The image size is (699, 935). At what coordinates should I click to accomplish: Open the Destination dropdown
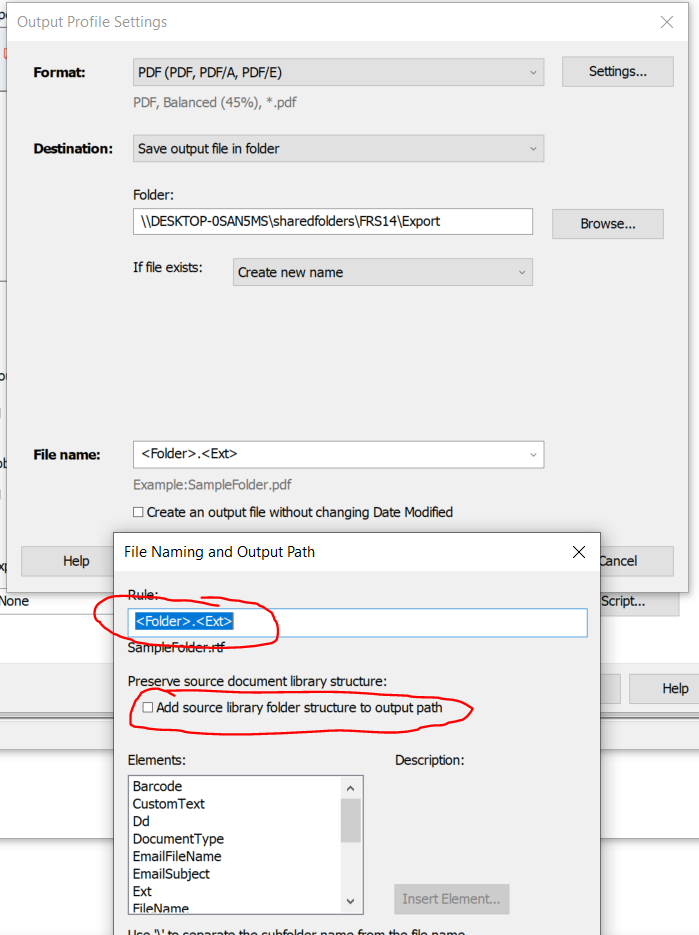click(x=338, y=148)
